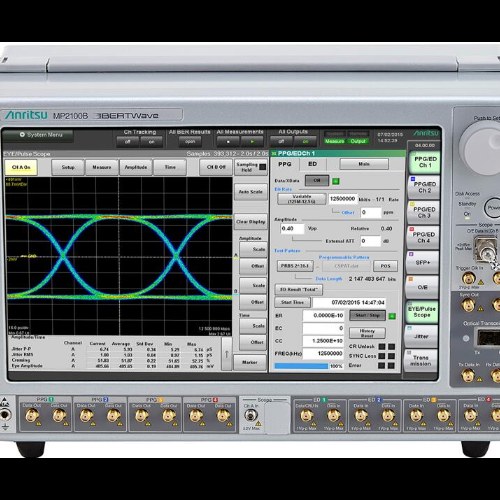Open the O/E module panel
The height and width of the screenshot is (500, 500).
422,287
